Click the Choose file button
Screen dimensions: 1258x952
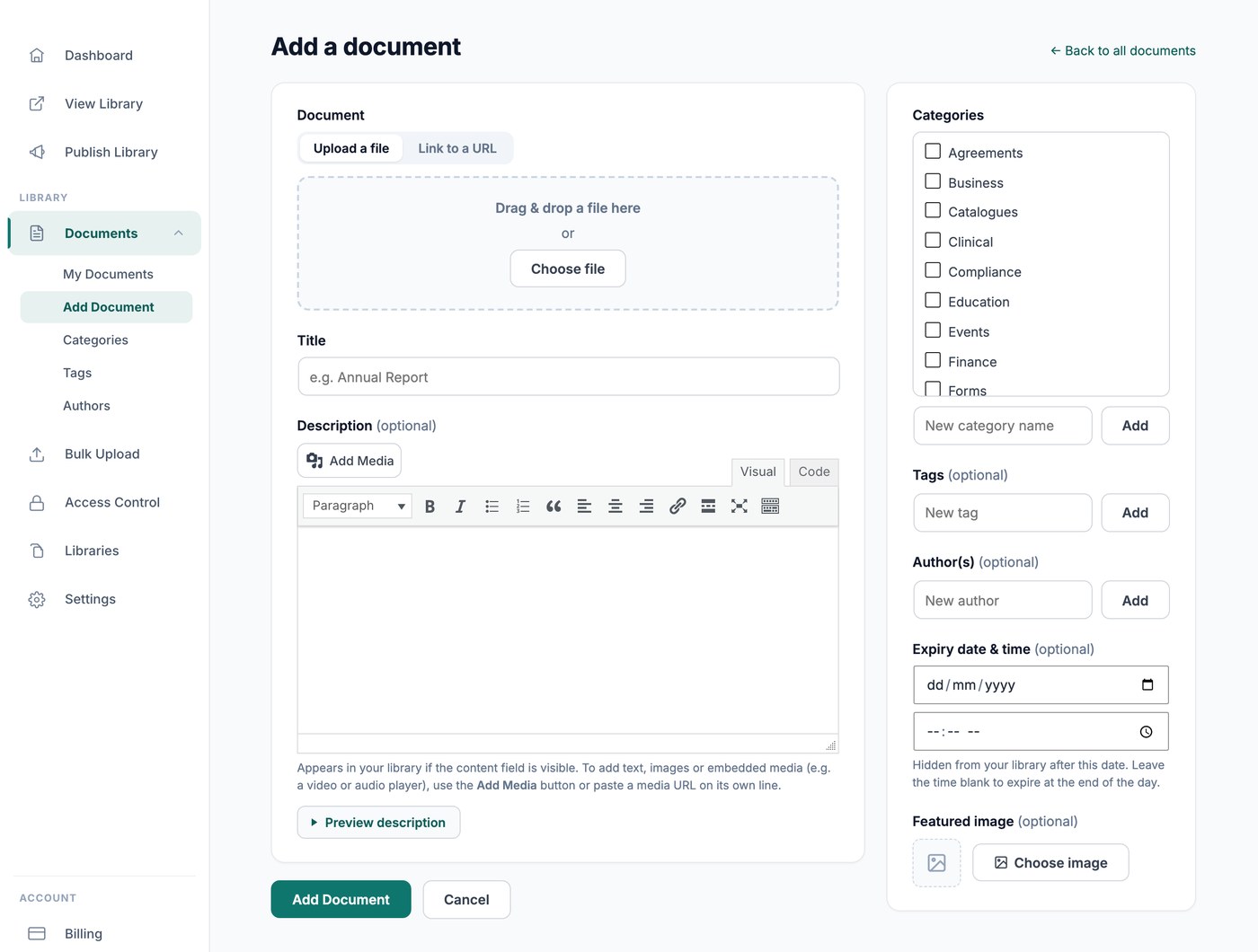[568, 269]
